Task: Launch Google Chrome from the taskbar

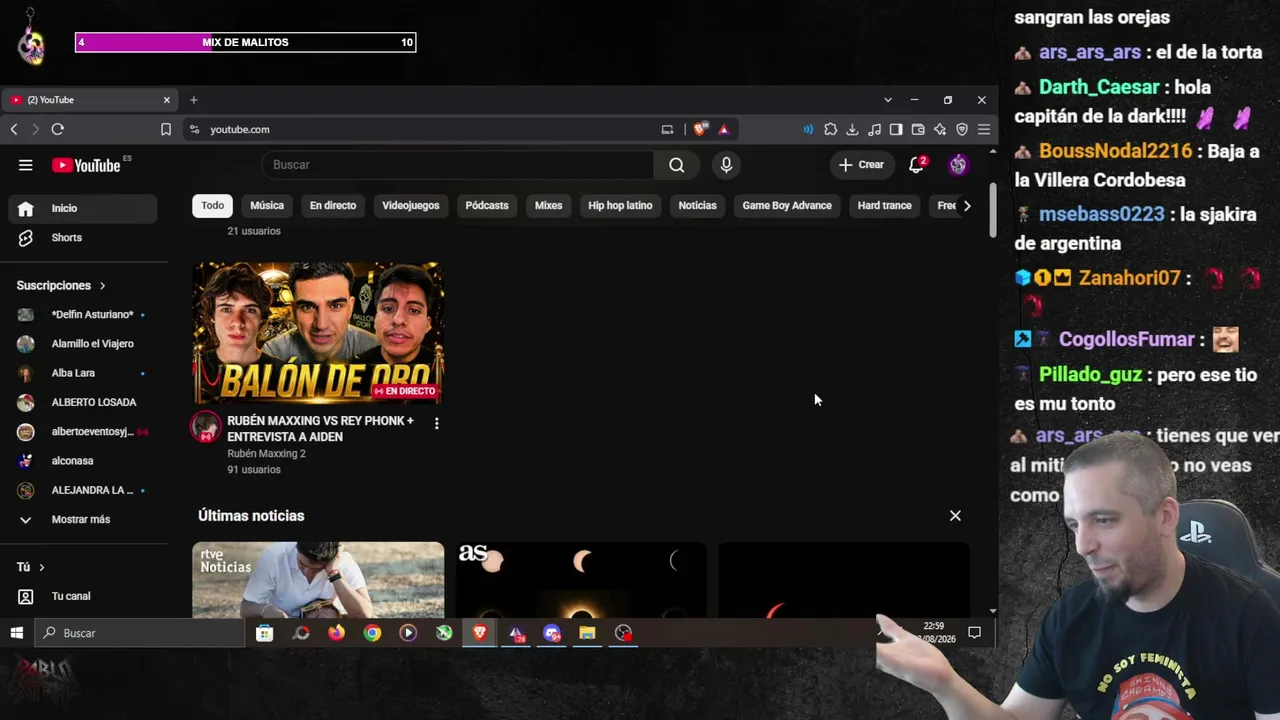Action: coord(372,633)
